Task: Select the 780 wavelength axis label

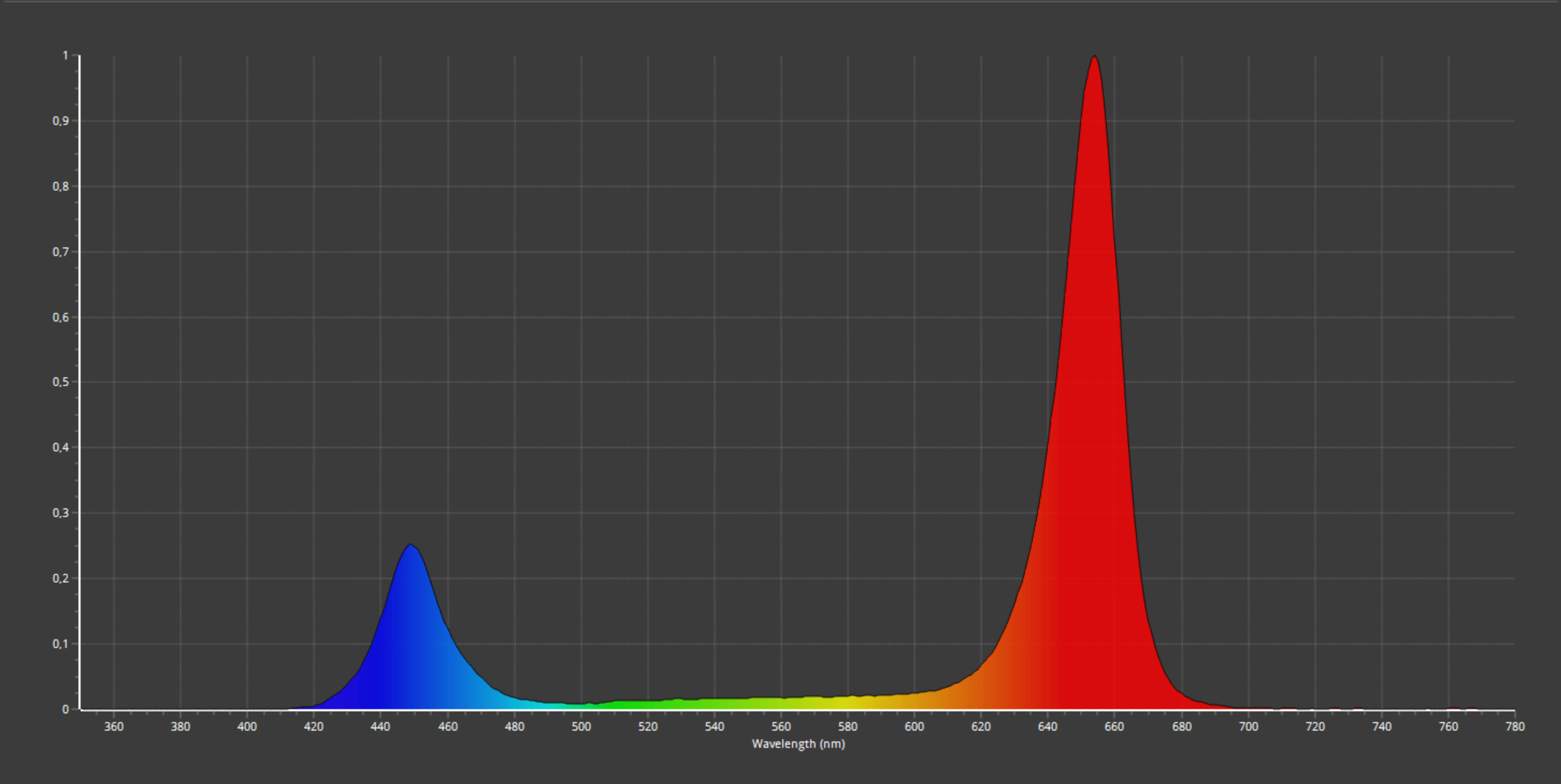Action: pyautogui.click(x=1514, y=727)
